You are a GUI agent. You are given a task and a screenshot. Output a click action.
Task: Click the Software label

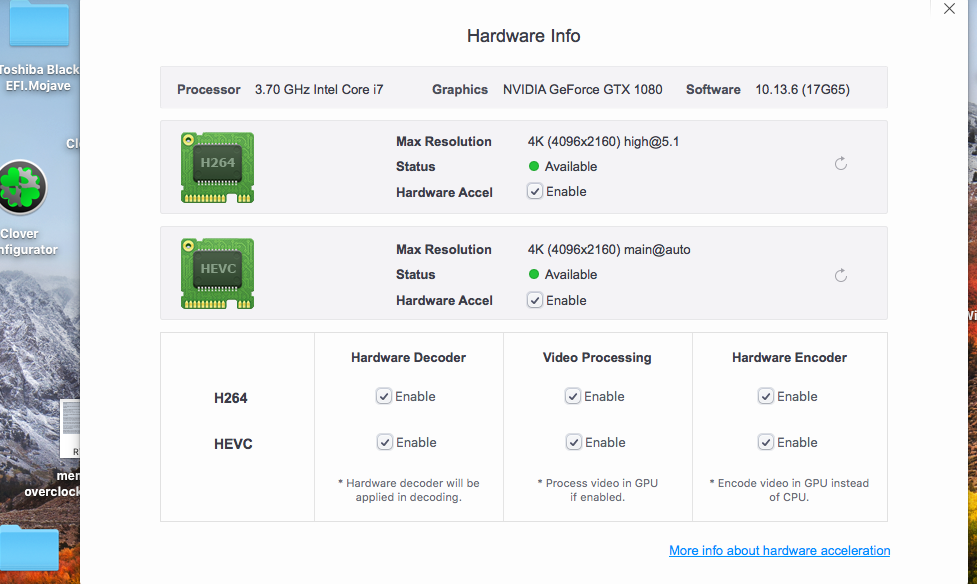click(x=713, y=90)
